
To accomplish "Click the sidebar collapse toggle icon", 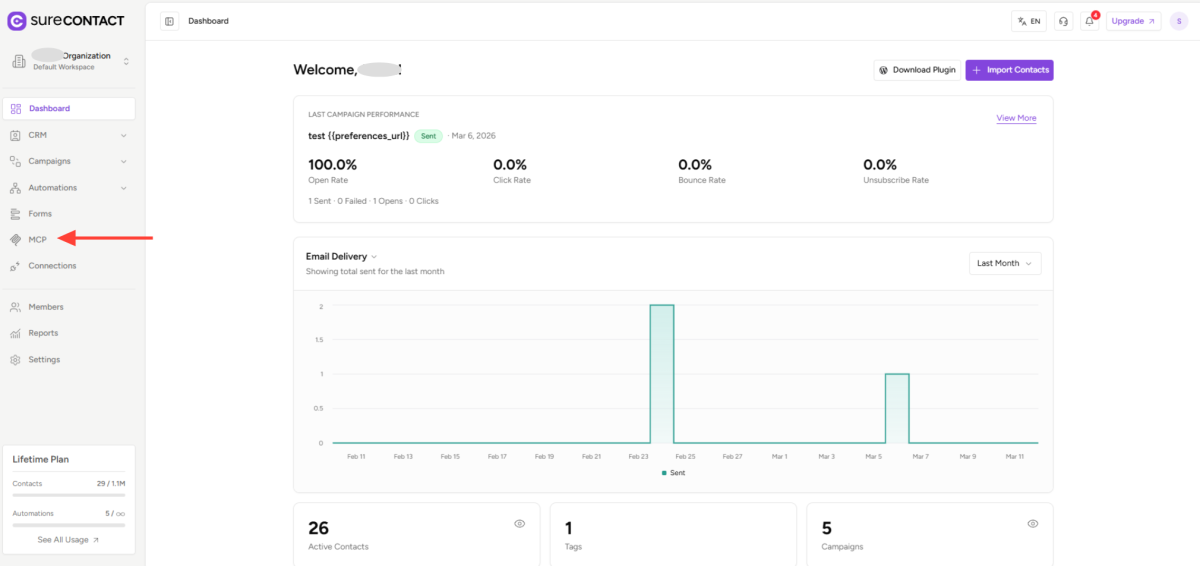I will point(169,21).
